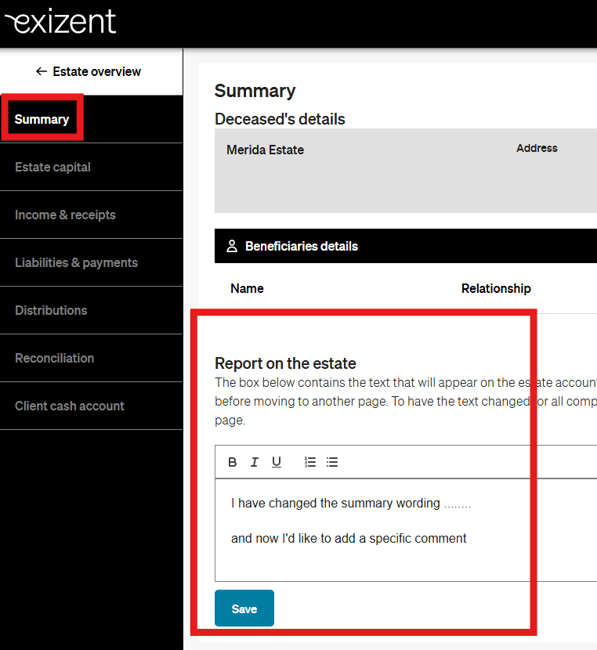Click into the report text editor box
Screen dimensions: 597x650
[x=406, y=530]
